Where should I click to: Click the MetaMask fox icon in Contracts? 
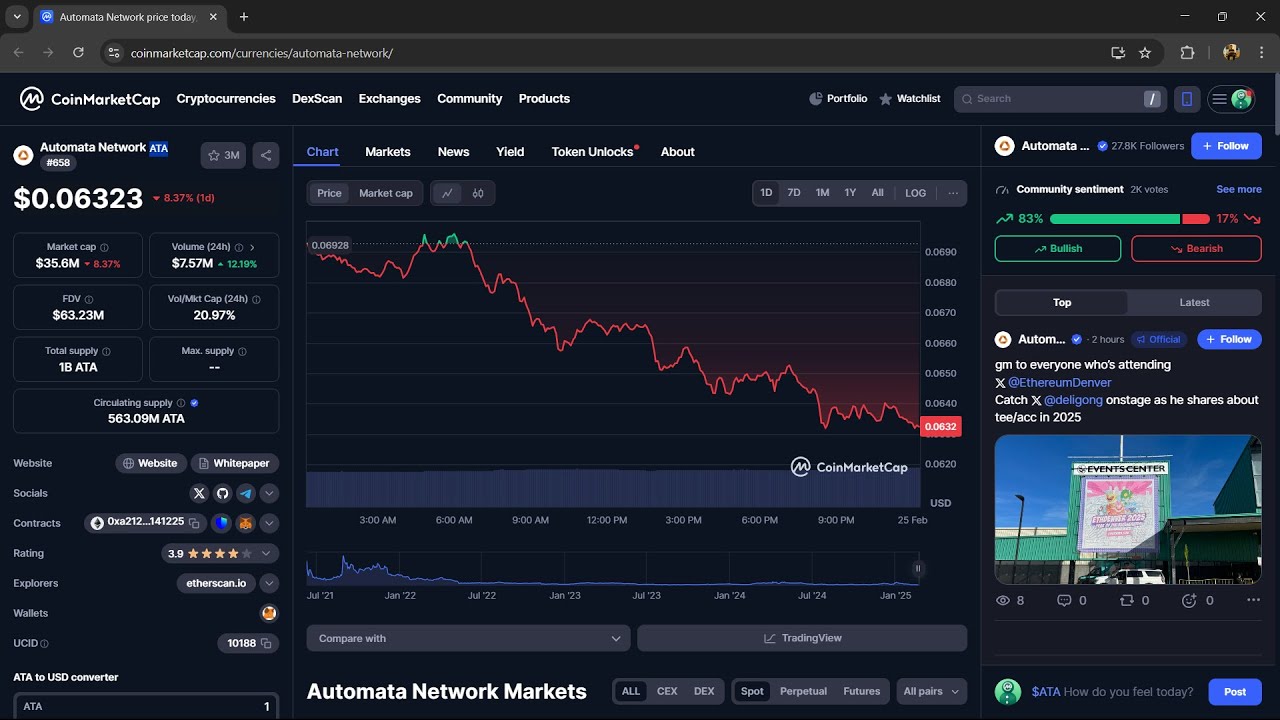click(246, 523)
